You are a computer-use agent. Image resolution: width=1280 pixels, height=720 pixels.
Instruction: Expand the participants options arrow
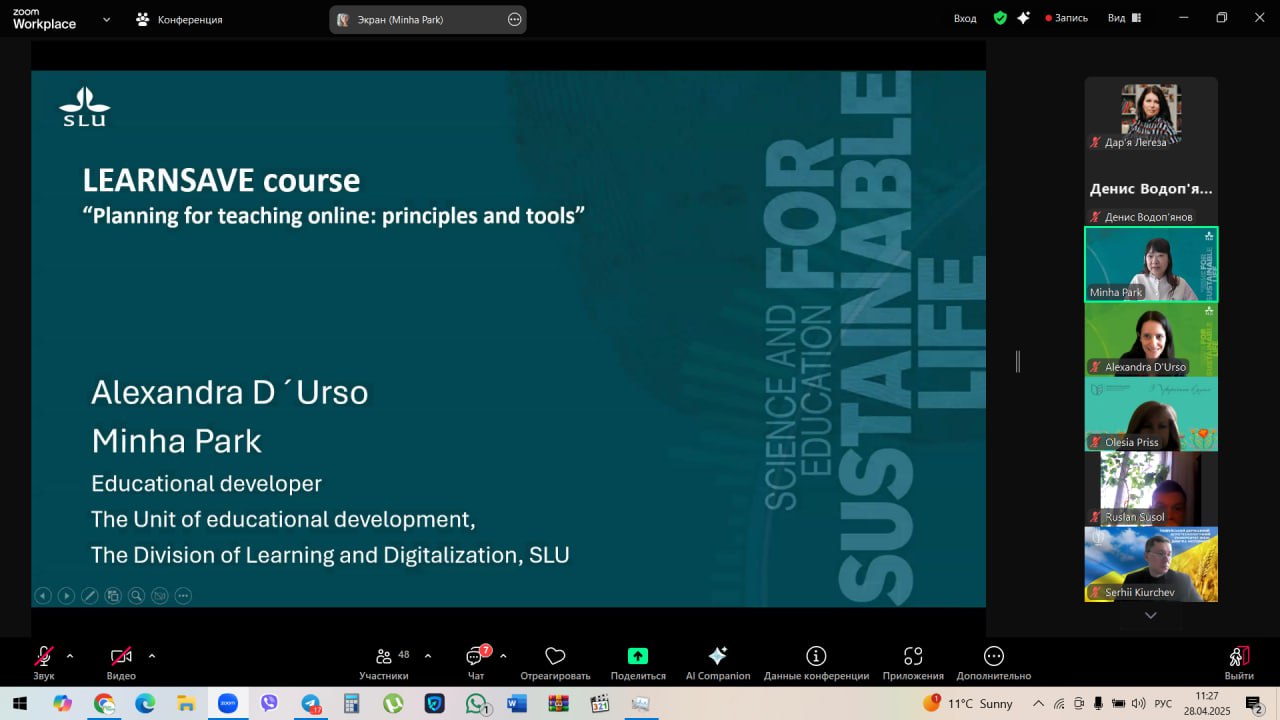(x=428, y=656)
